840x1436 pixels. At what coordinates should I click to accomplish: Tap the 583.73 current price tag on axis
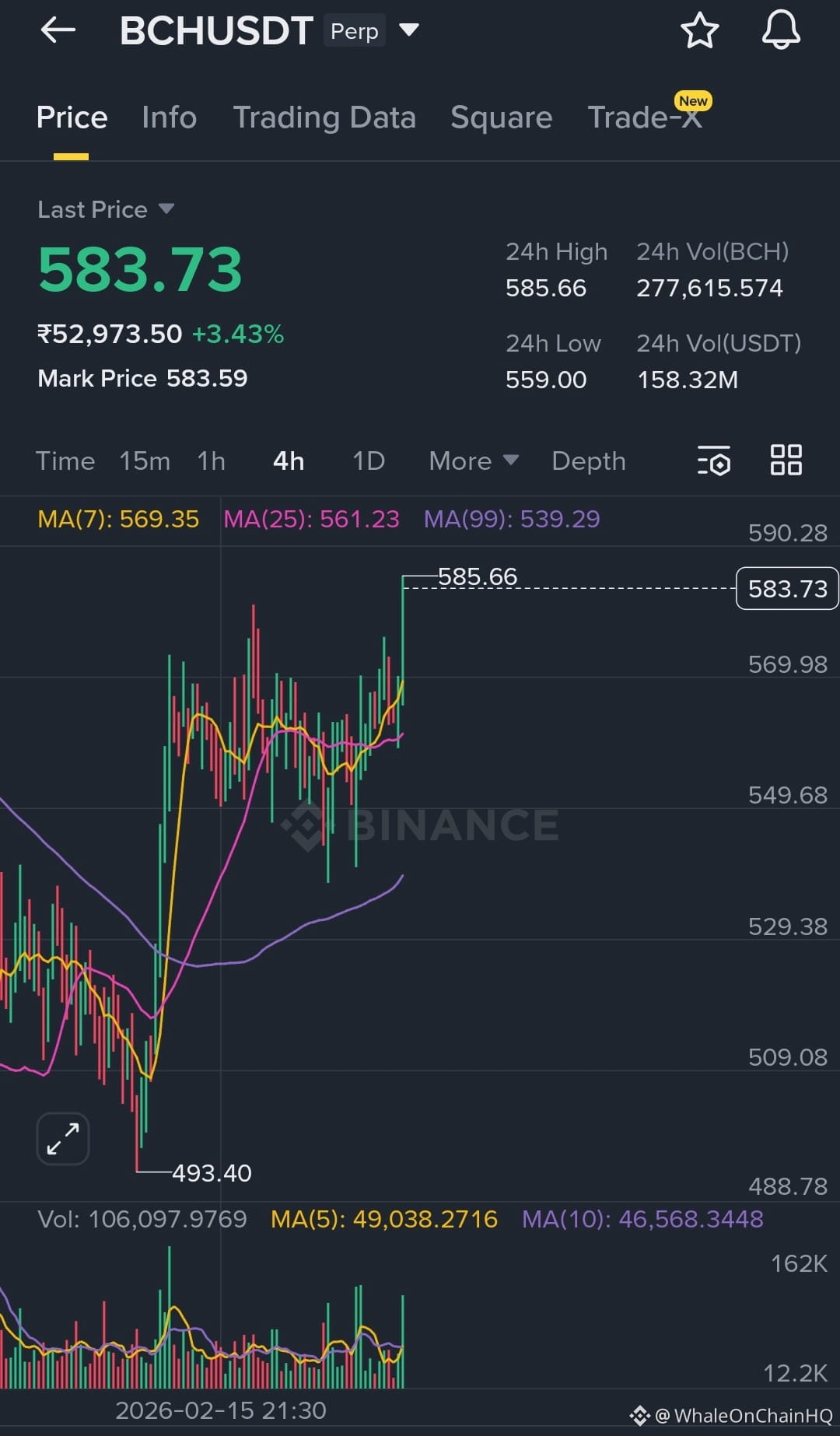787,589
